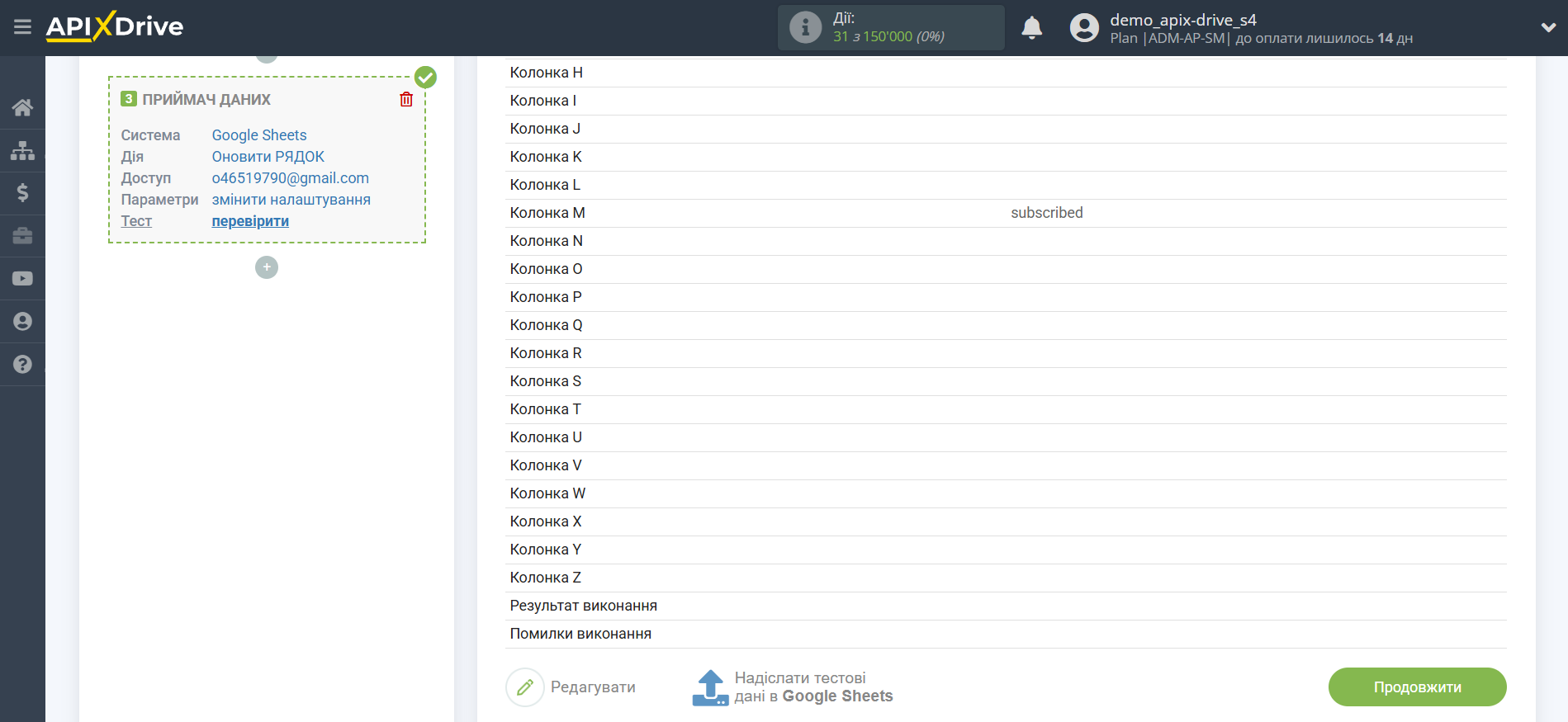Select the Колонка R row

[x=1006, y=353]
